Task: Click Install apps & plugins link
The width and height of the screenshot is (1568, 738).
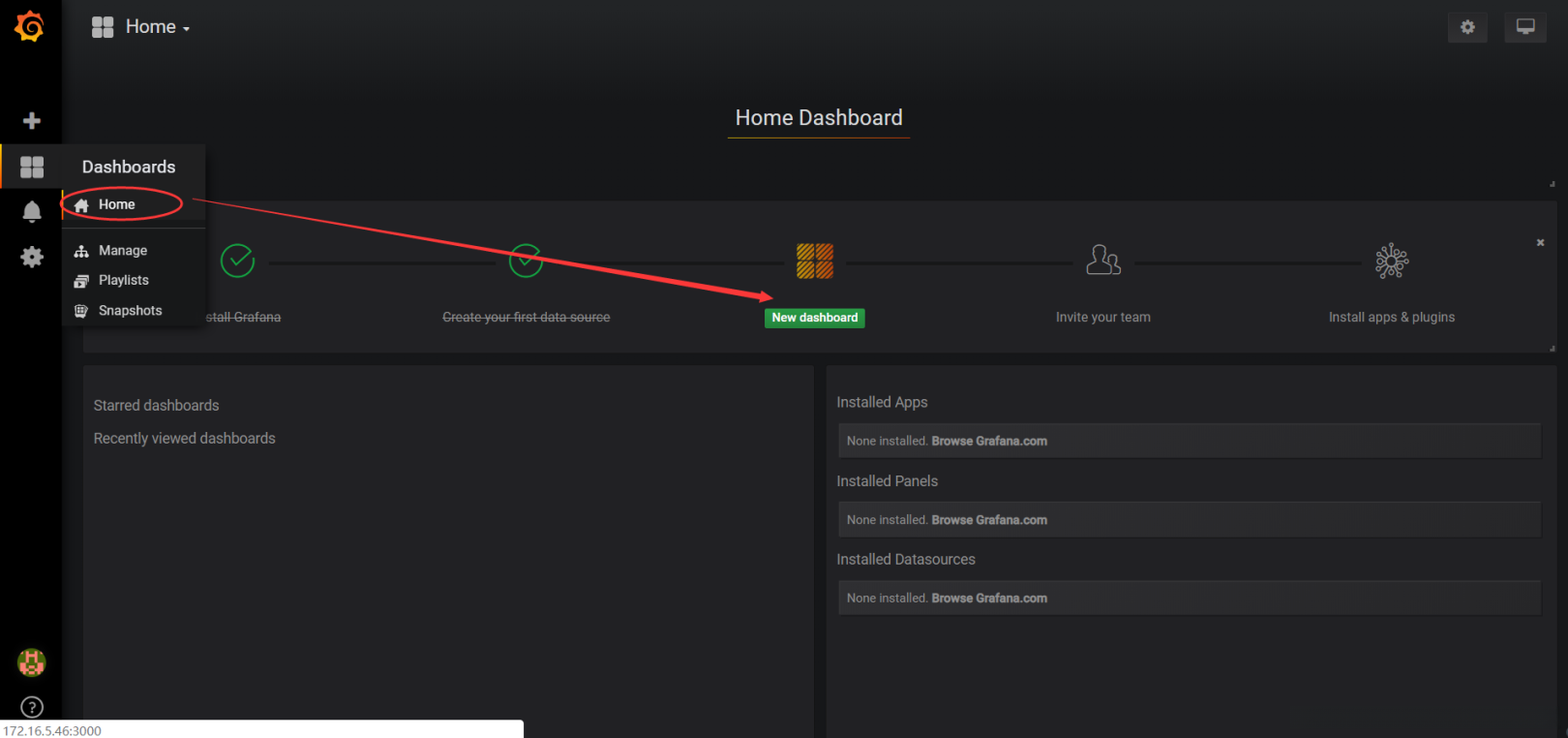Action: (x=1392, y=317)
